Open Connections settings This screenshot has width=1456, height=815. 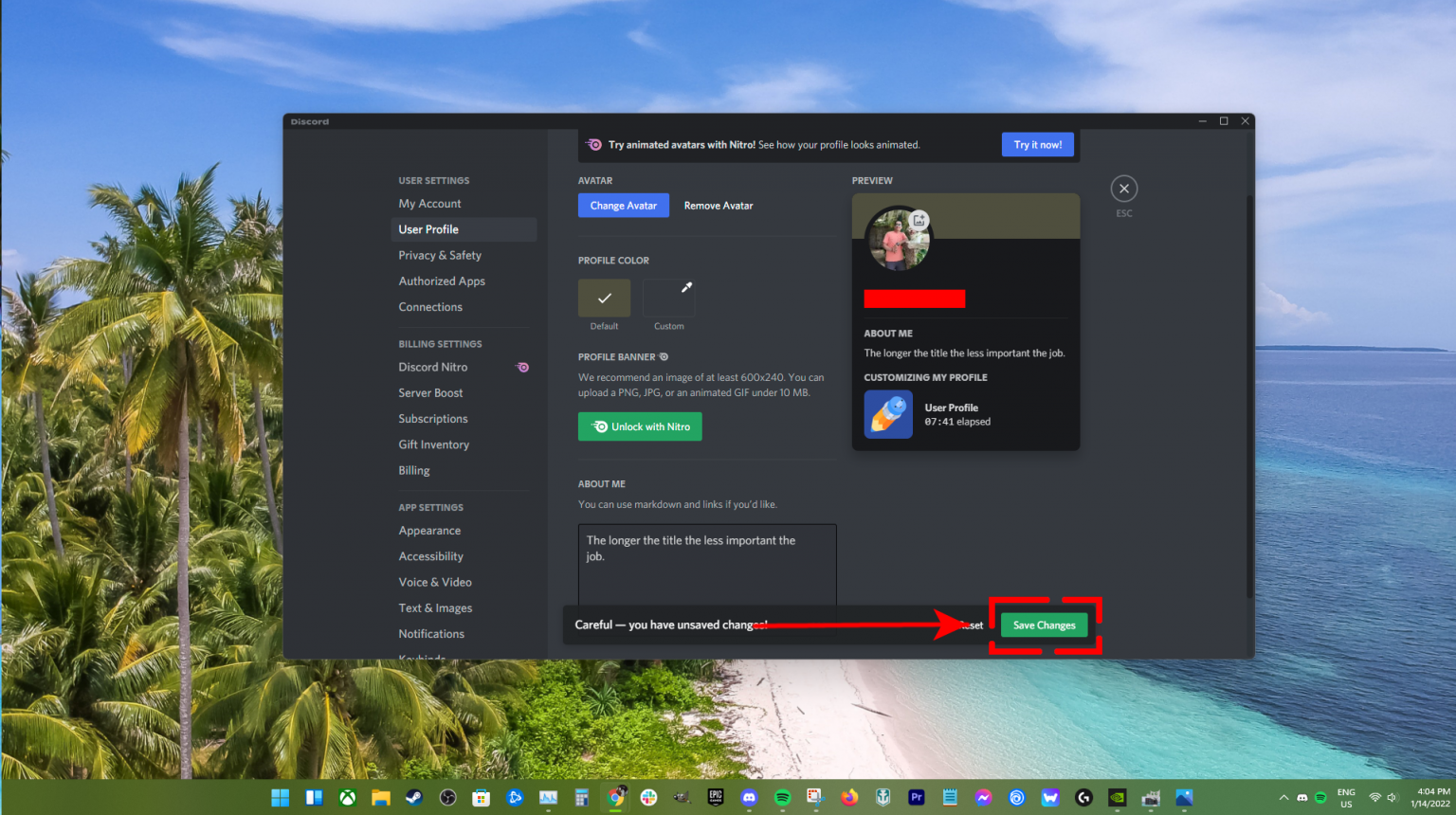pyautogui.click(x=464, y=307)
